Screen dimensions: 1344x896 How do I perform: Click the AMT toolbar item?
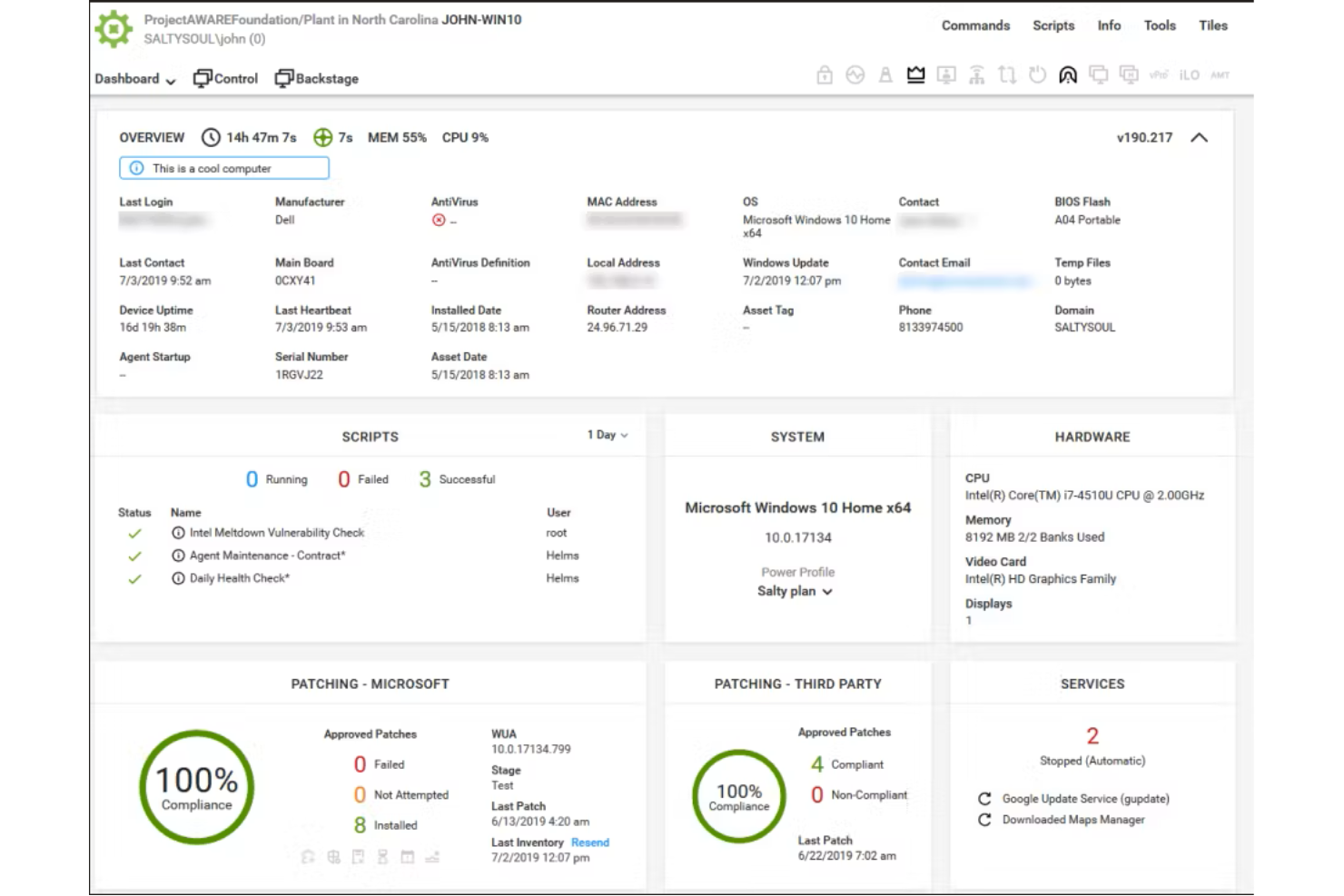click(x=1221, y=74)
